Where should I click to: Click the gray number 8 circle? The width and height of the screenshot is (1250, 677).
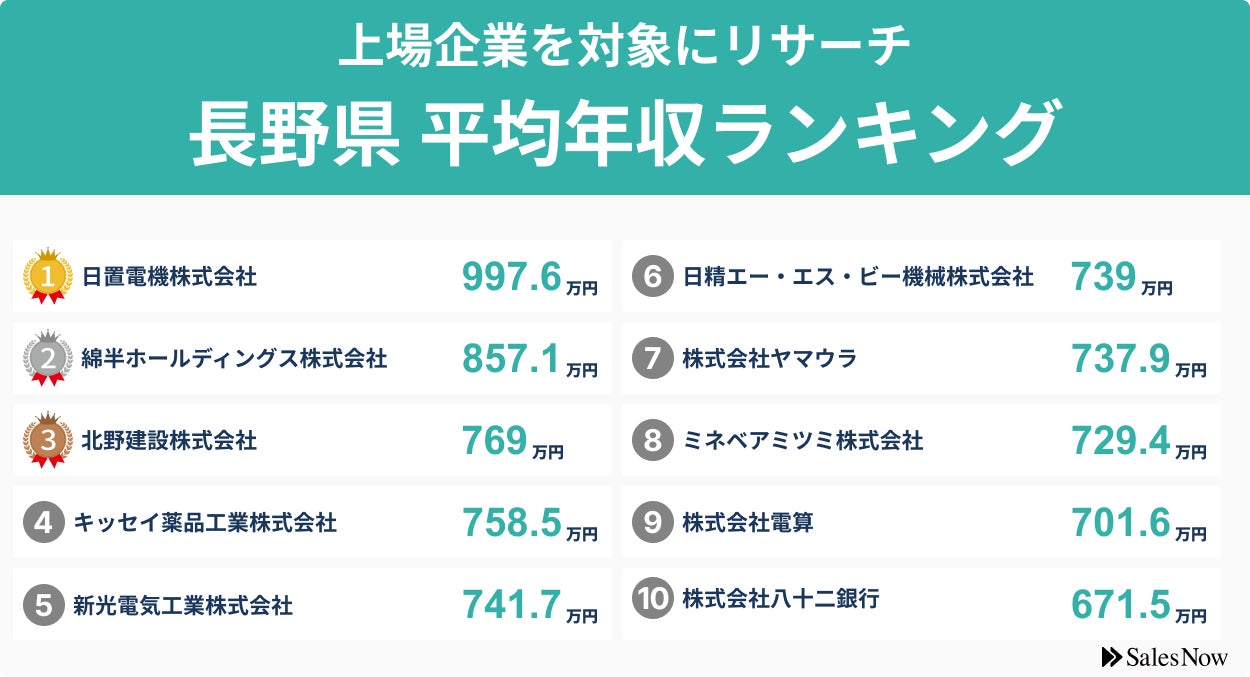[x=652, y=440]
